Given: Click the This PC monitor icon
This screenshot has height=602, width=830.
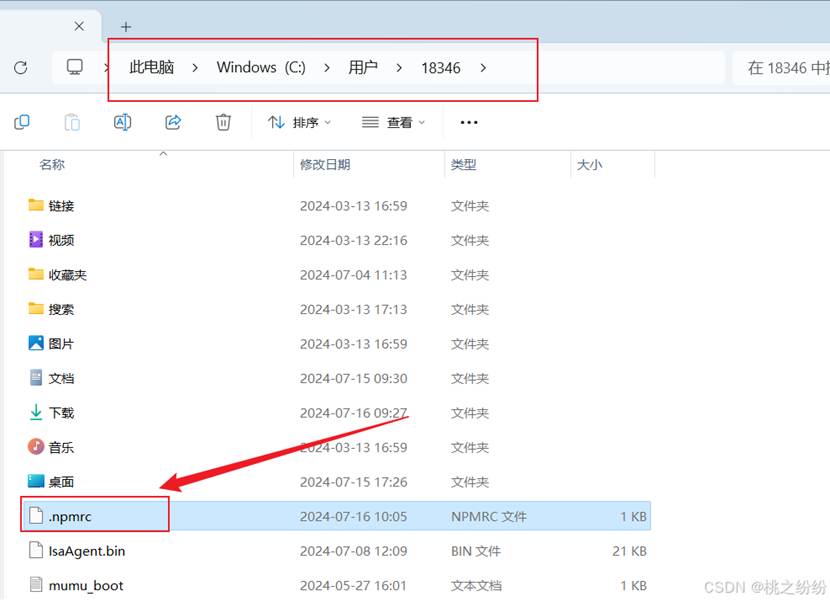Looking at the screenshot, I should tap(75, 67).
